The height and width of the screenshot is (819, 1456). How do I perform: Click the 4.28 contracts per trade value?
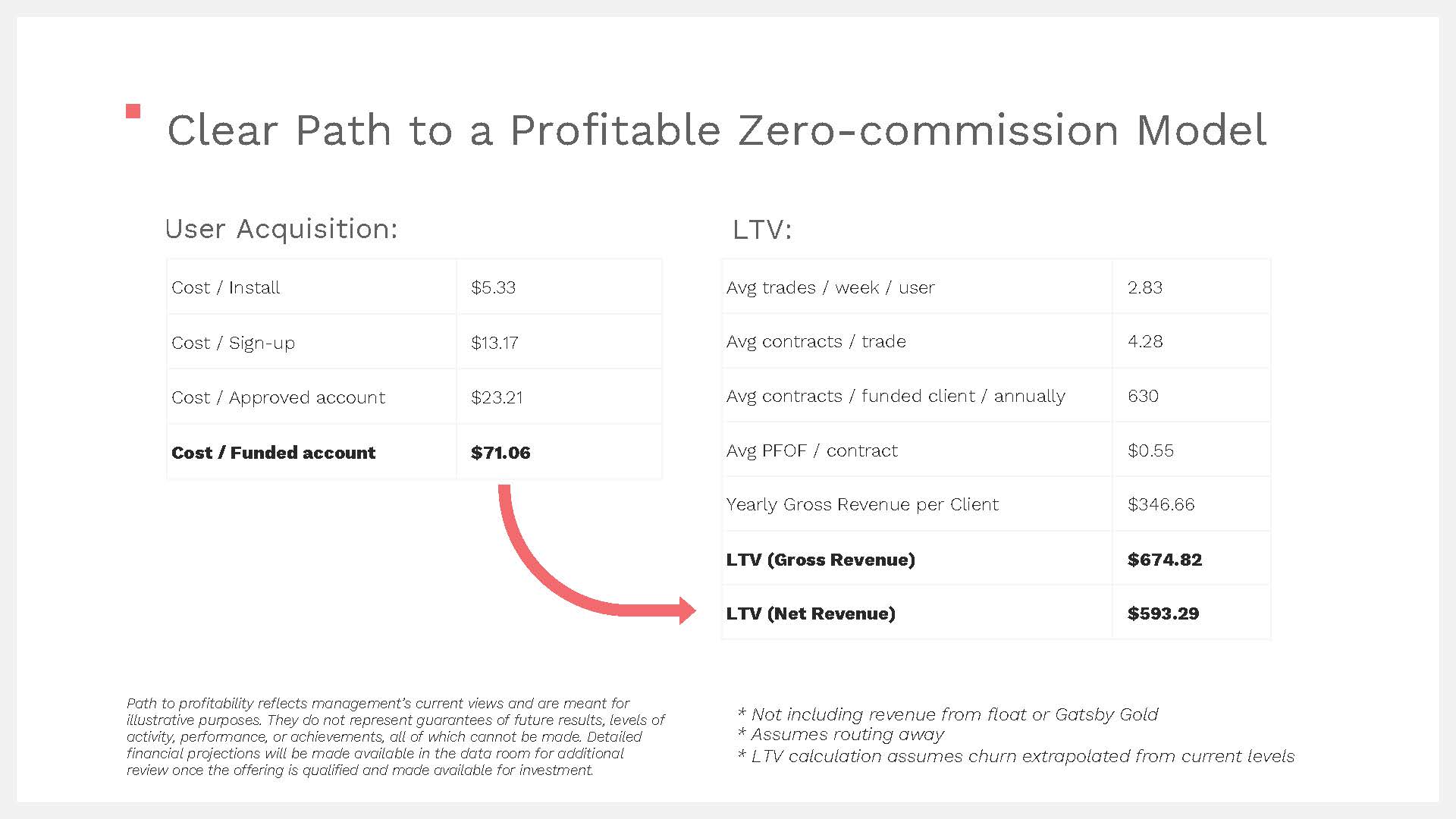pos(1145,341)
